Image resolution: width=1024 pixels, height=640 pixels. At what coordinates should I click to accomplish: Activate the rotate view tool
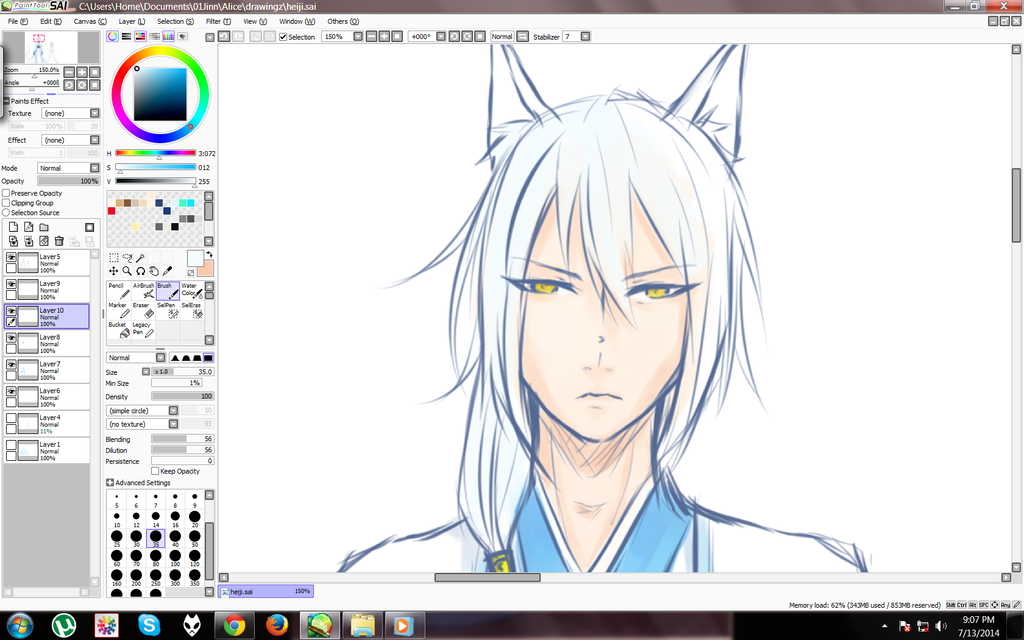pos(140,271)
